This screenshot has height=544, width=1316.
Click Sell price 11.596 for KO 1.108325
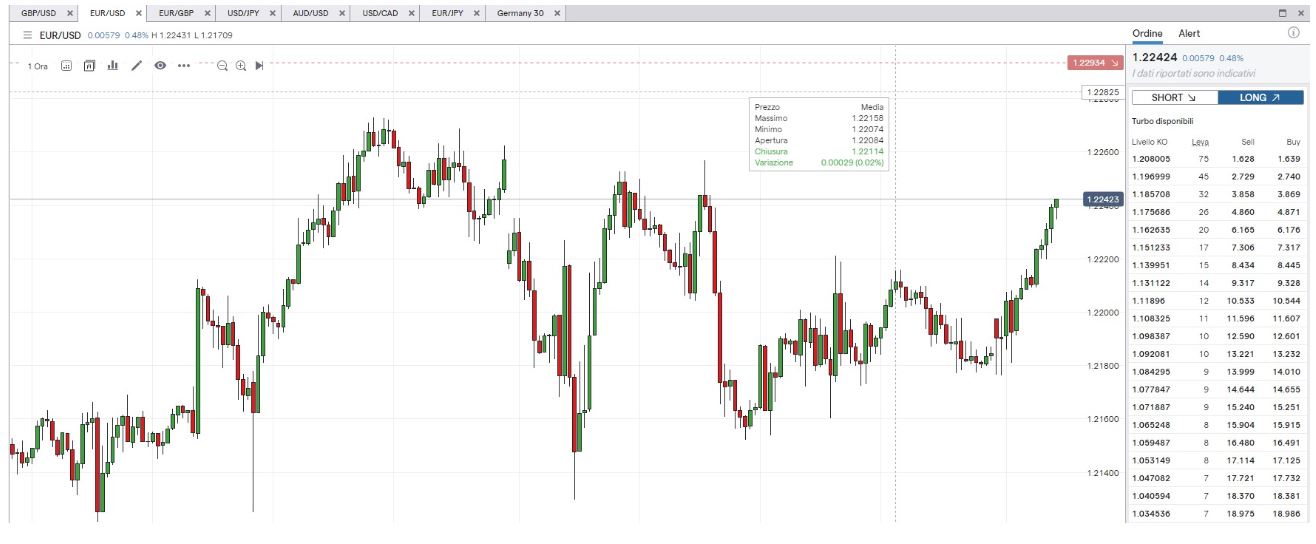[x=1241, y=319]
